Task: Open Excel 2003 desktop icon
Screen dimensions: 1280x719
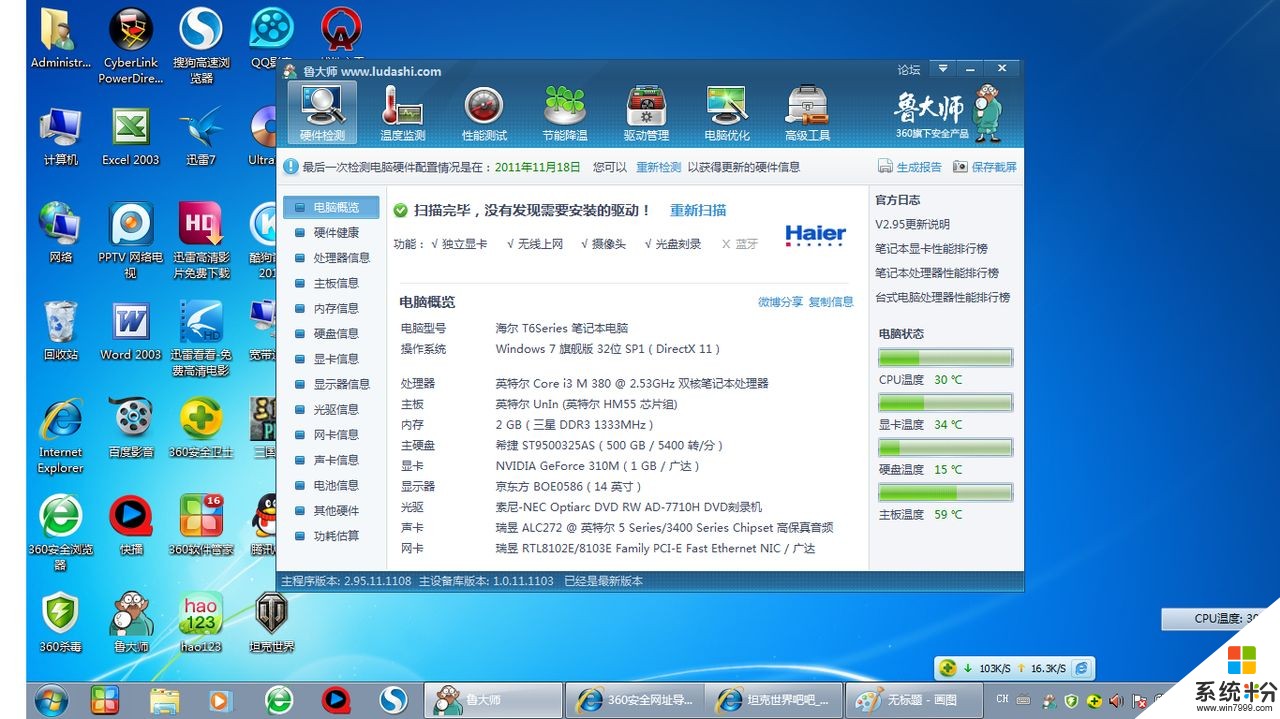Action: [x=130, y=137]
